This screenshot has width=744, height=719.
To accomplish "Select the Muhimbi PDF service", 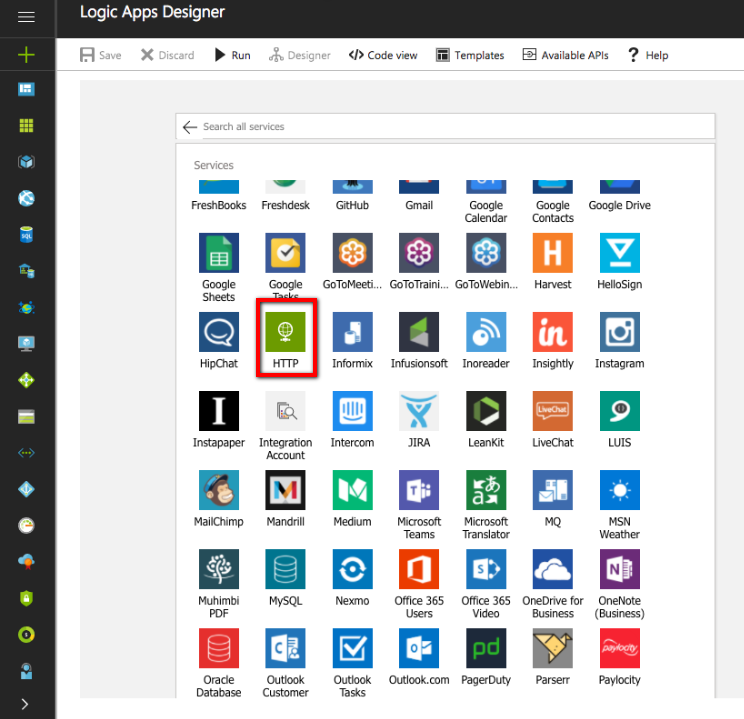I will (x=219, y=569).
